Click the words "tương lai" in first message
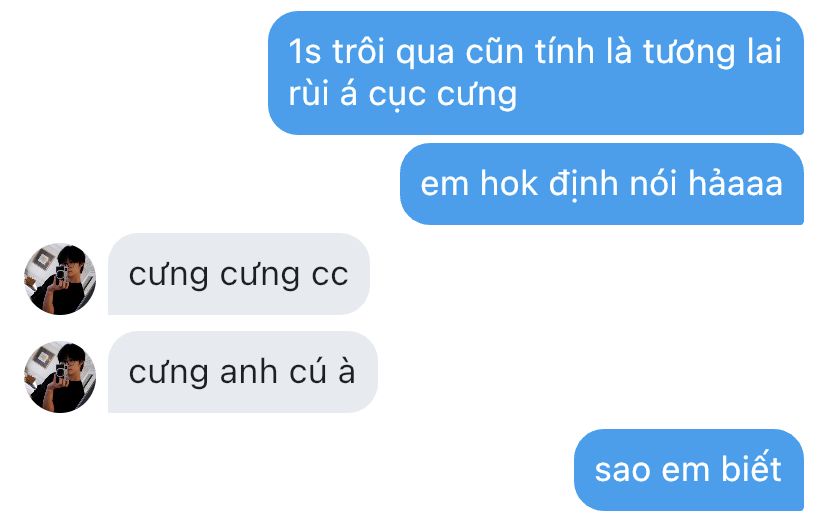The image size is (828, 518). click(712, 53)
